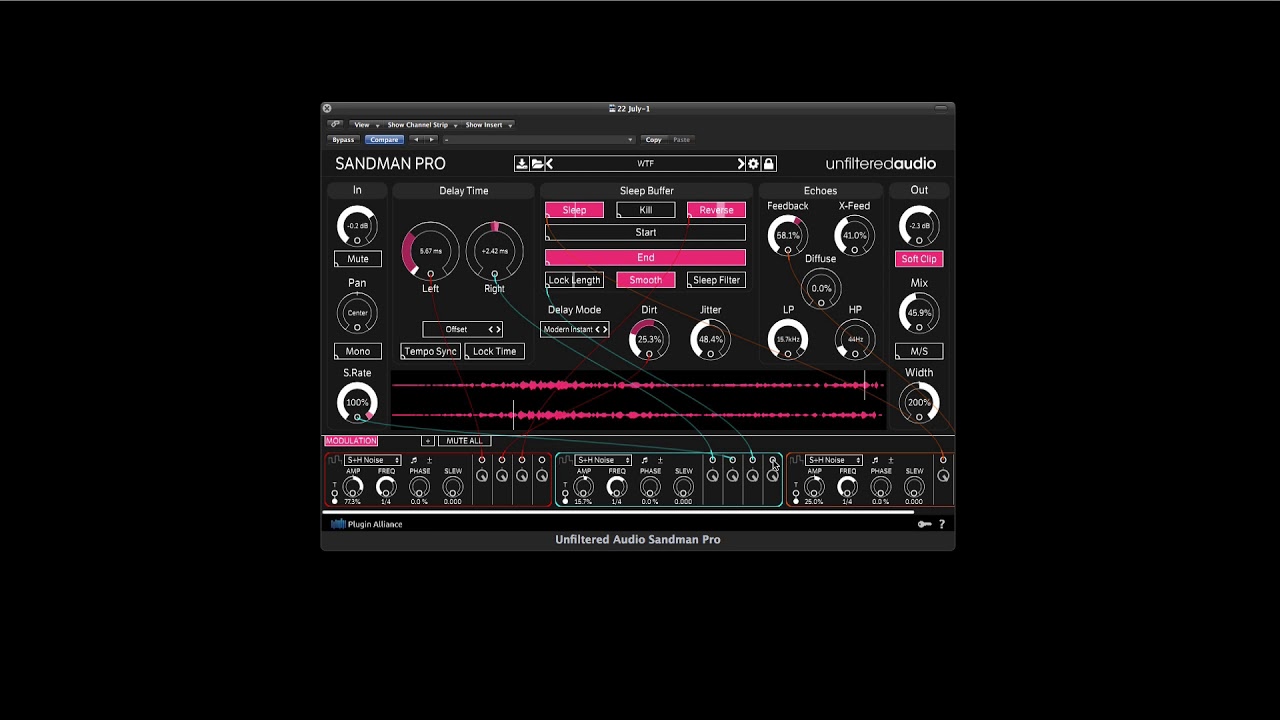Open S+H Noise dropdown on teal modulator

pos(603,460)
